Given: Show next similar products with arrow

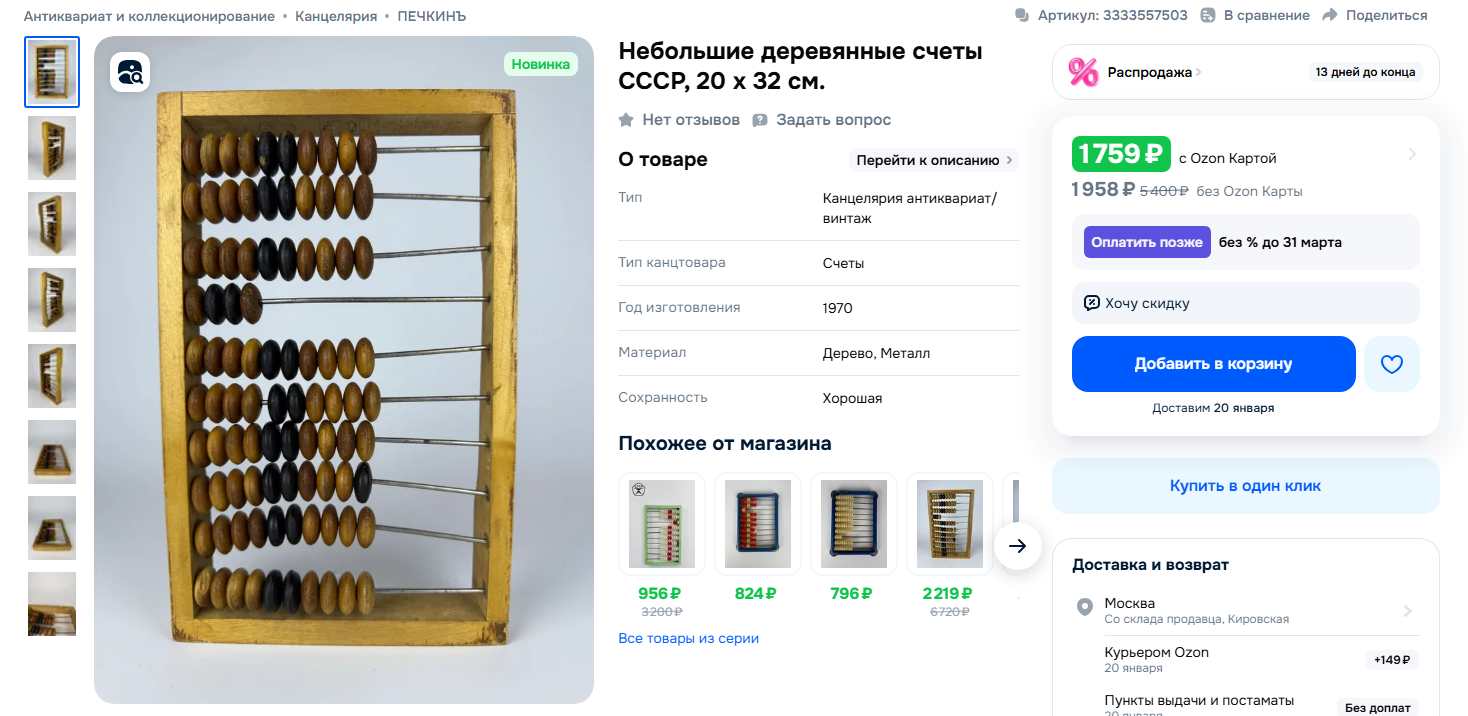Looking at the screenshot, I should tap(1018, 546).
